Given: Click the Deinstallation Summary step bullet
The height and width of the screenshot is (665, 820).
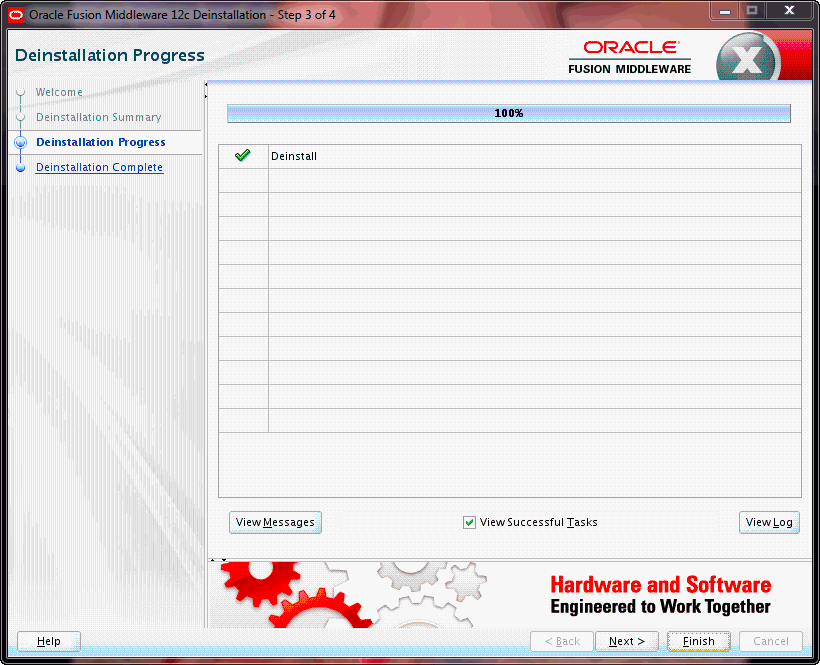Looking at the screenshot, I should tap(21, 117).
